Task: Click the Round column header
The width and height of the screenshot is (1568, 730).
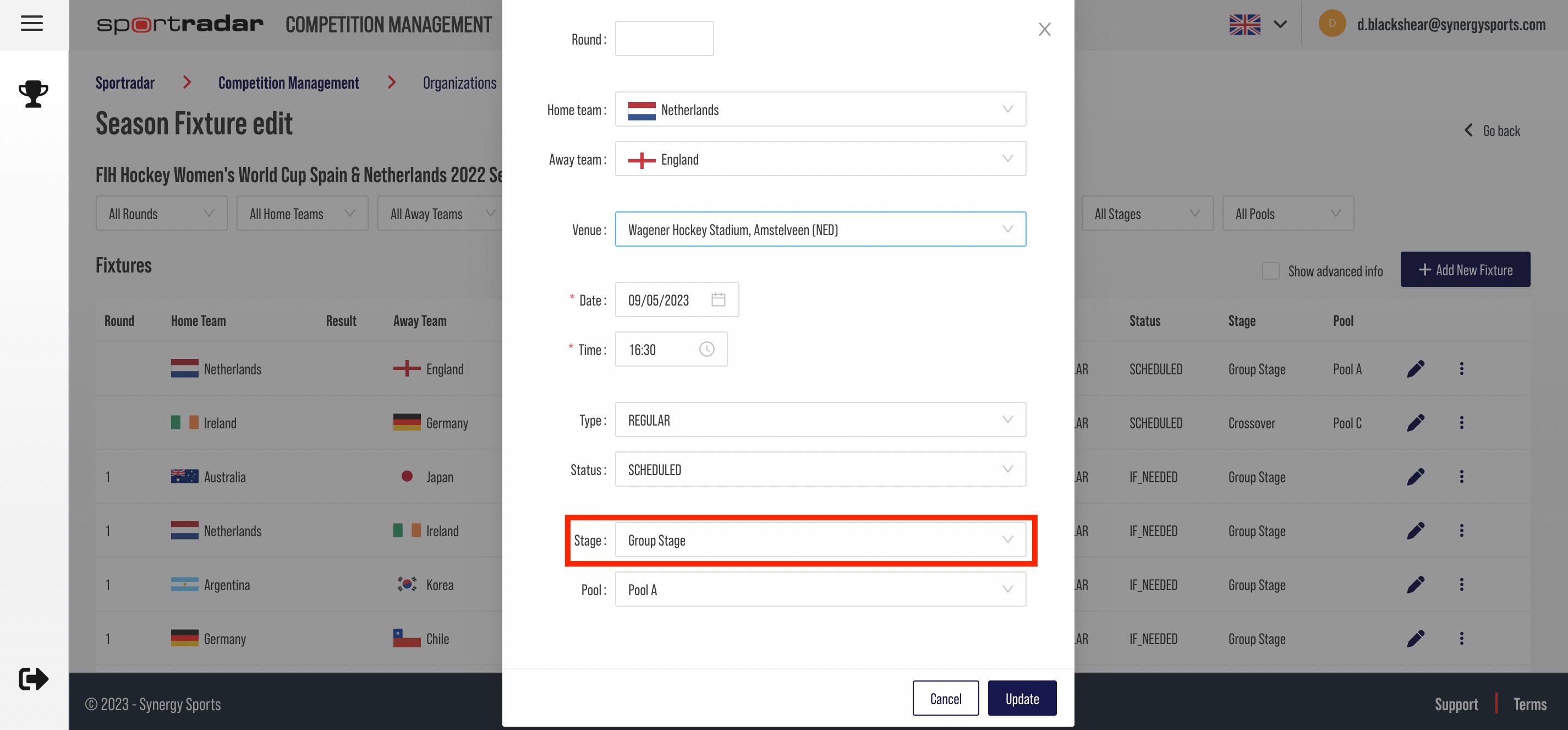Action: pos(119,321)
